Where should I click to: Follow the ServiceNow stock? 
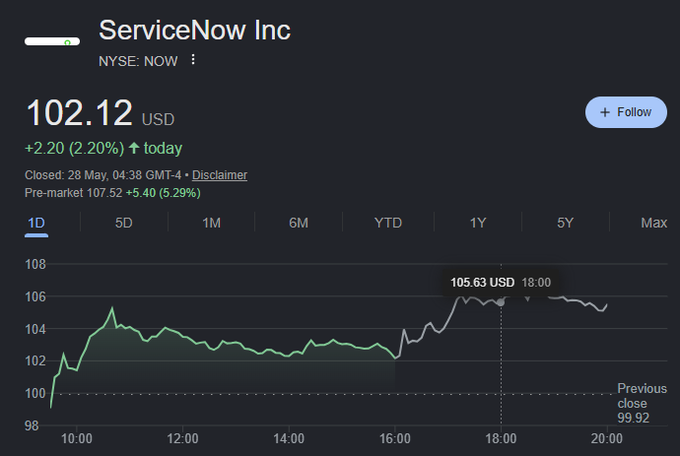tap(626, 112)
